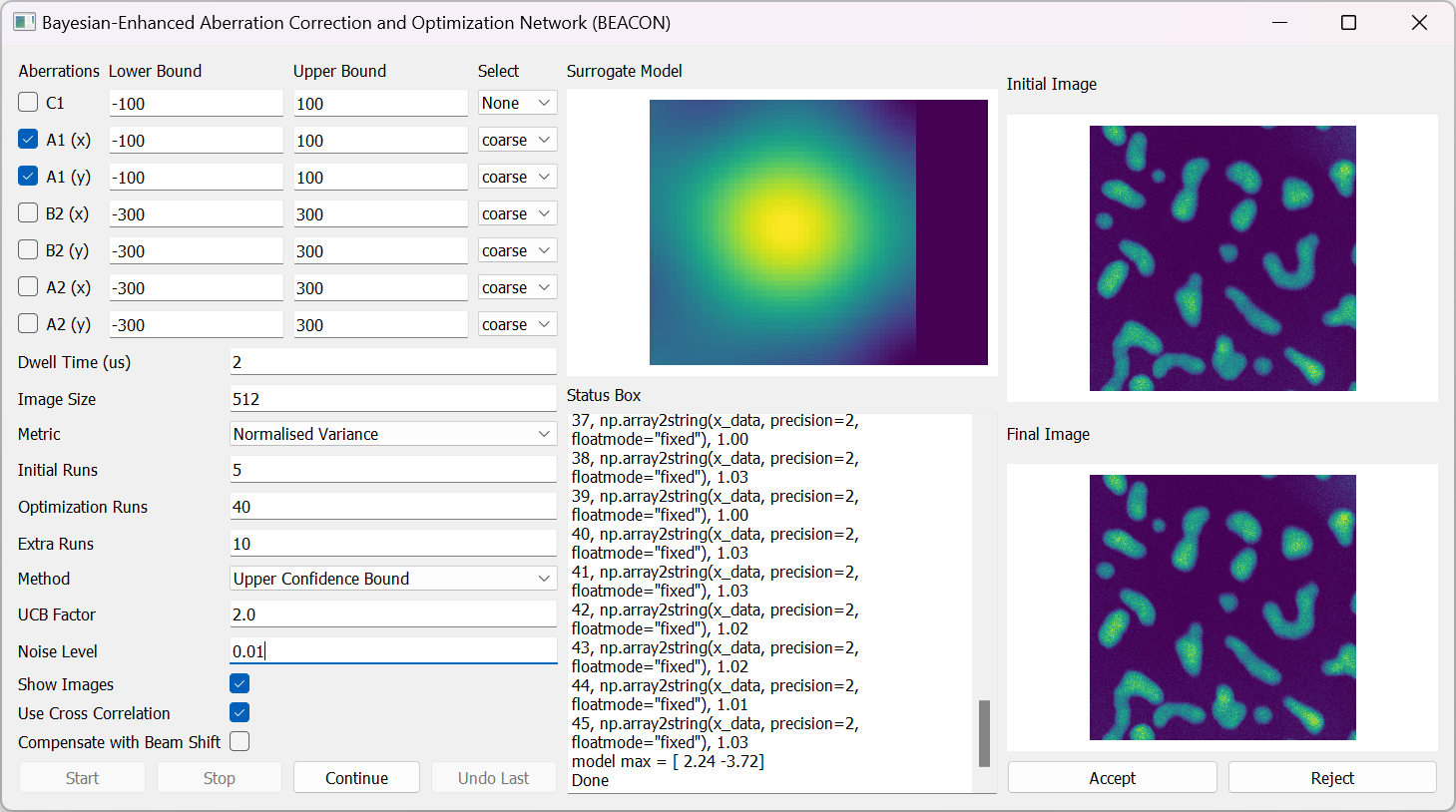Click the Continue button
The image size is (1456, 812).
click(356, 778)
